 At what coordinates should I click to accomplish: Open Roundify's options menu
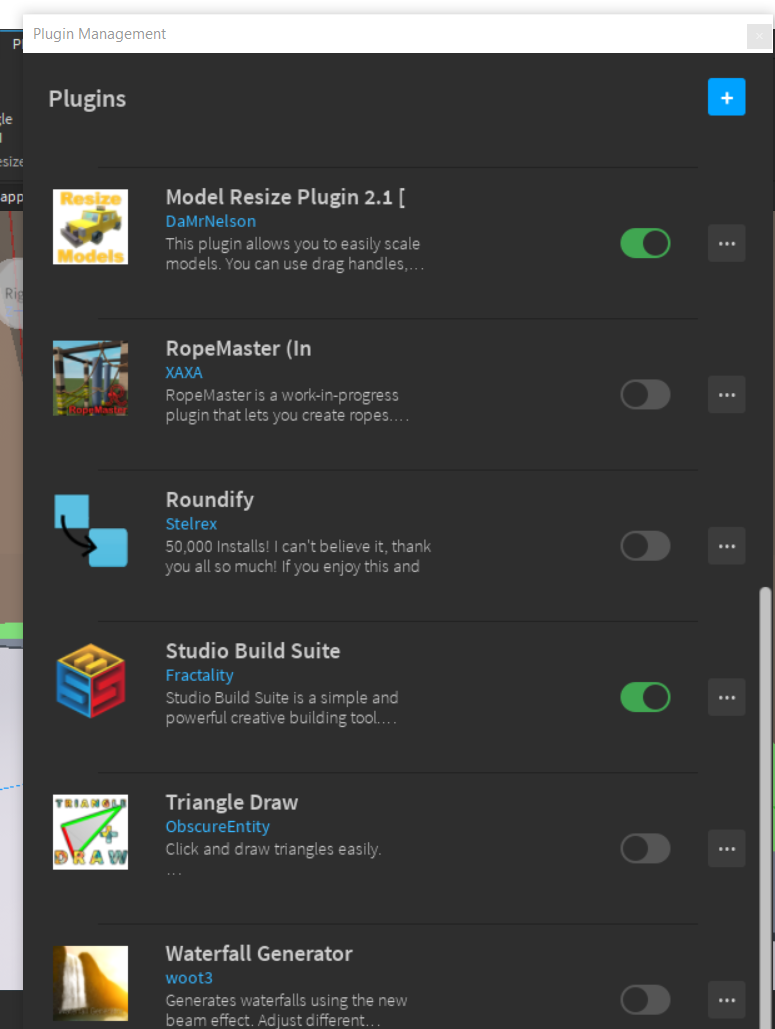[x=727, y=545]
